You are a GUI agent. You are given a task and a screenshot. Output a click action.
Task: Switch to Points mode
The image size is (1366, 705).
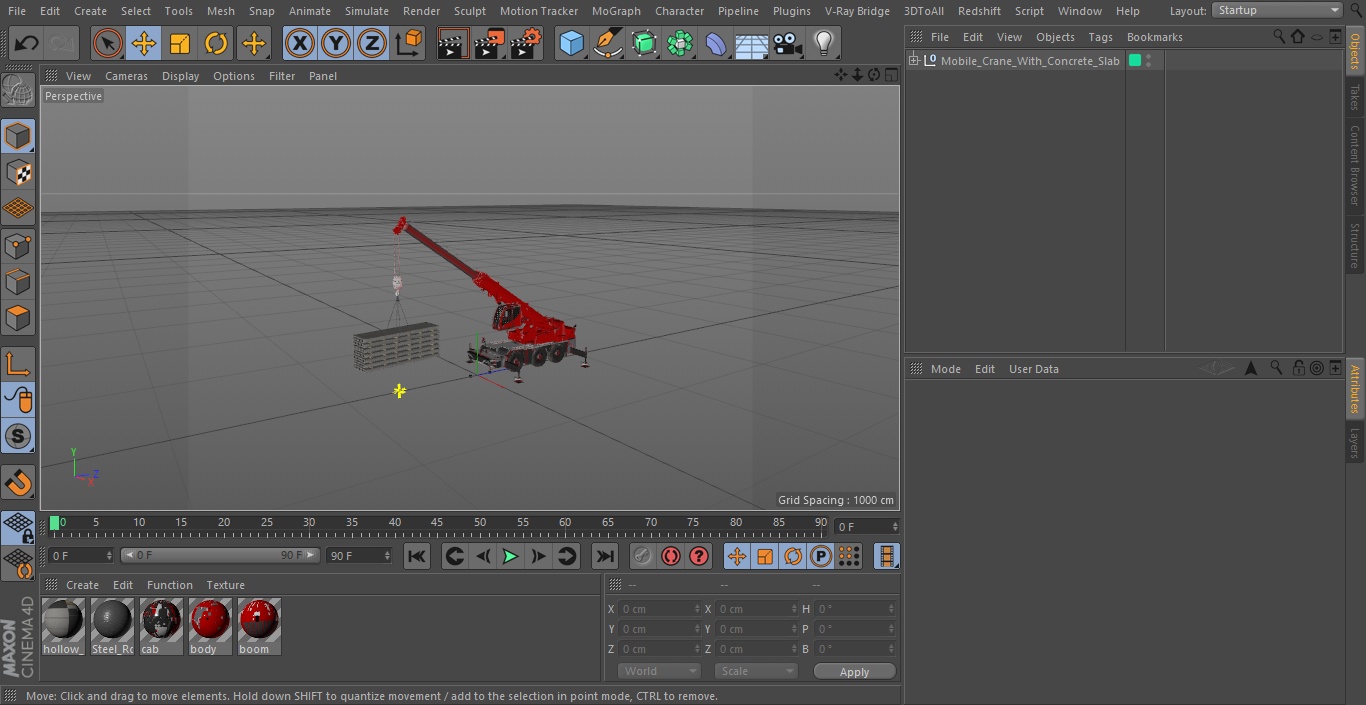coord(18,245)
